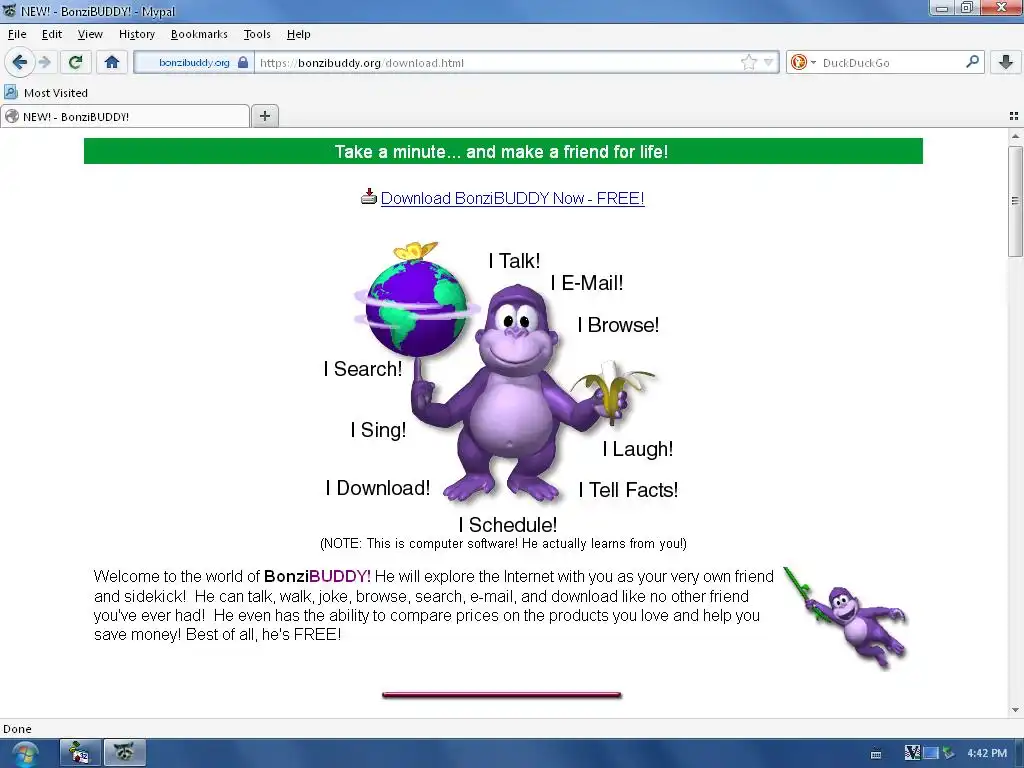The width and height of the screenshot is (1024, 768).
Task: Open Most Visited bookmarks folder
Action: (x=46, y=93)
